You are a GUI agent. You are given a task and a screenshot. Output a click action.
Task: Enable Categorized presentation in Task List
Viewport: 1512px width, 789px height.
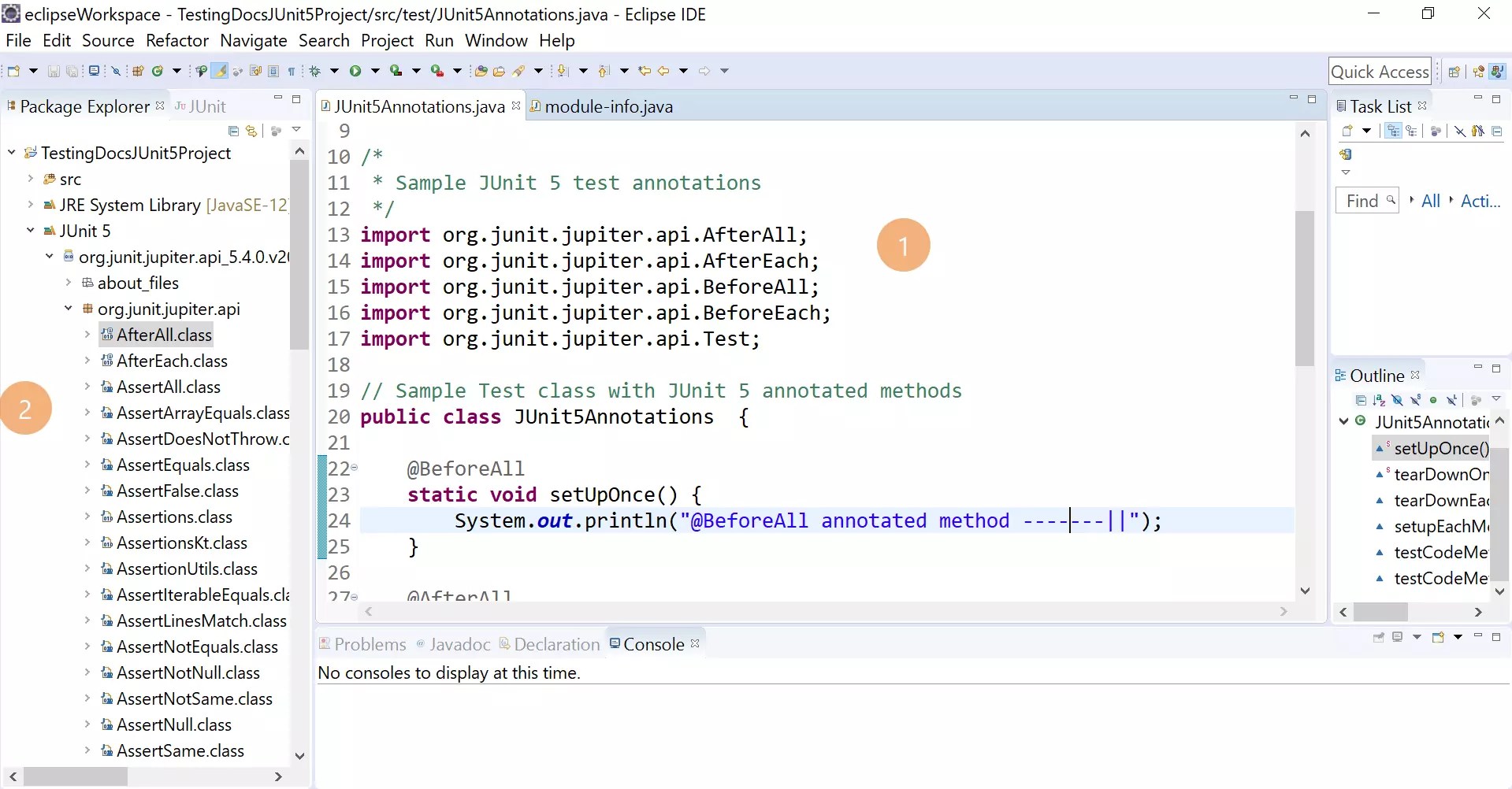[1392, 131]
